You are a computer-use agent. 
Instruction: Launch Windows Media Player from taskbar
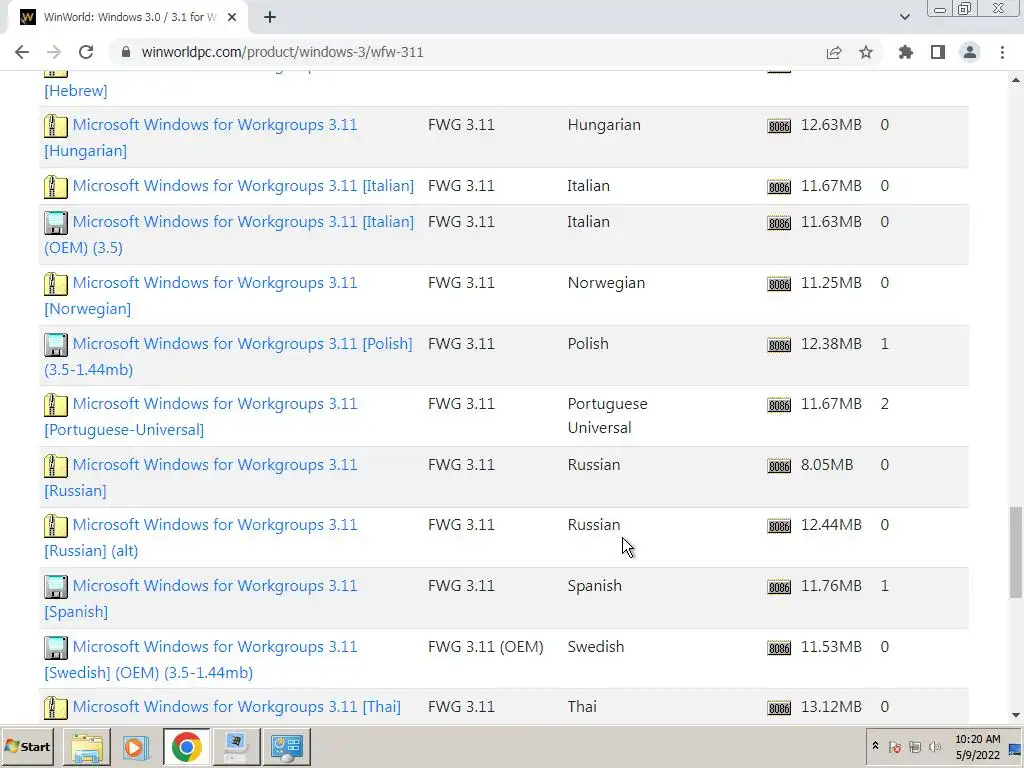tap(136, 747)
